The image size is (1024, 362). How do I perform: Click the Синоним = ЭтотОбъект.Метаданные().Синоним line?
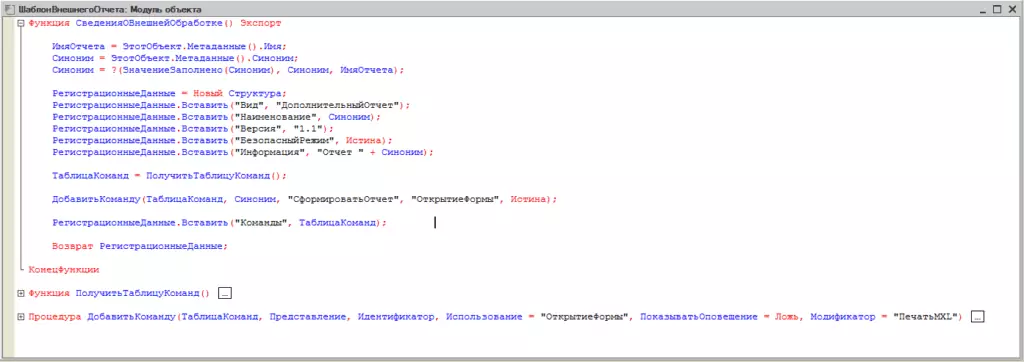pos(174,58)
